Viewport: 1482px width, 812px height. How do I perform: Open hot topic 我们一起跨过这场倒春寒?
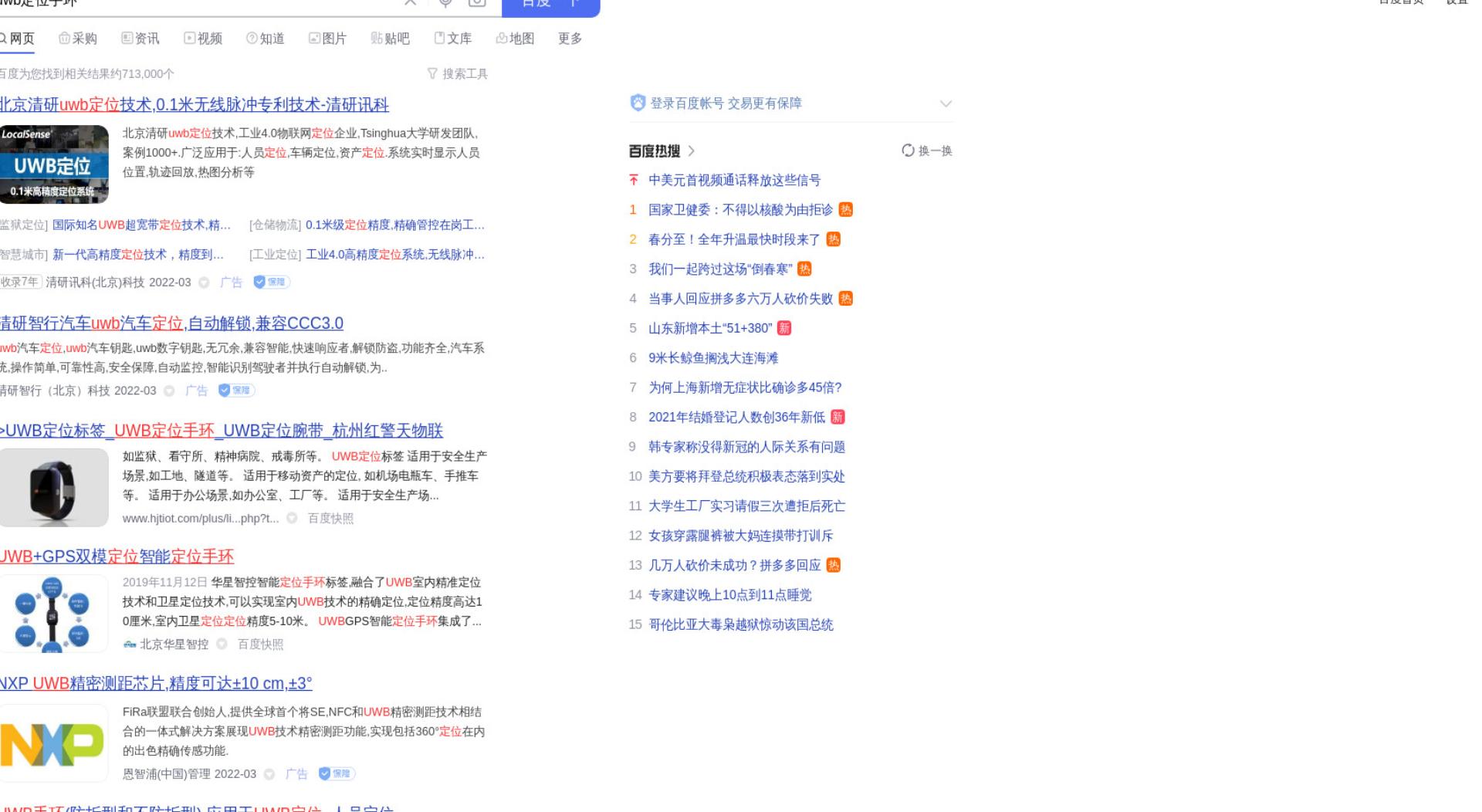720,269
